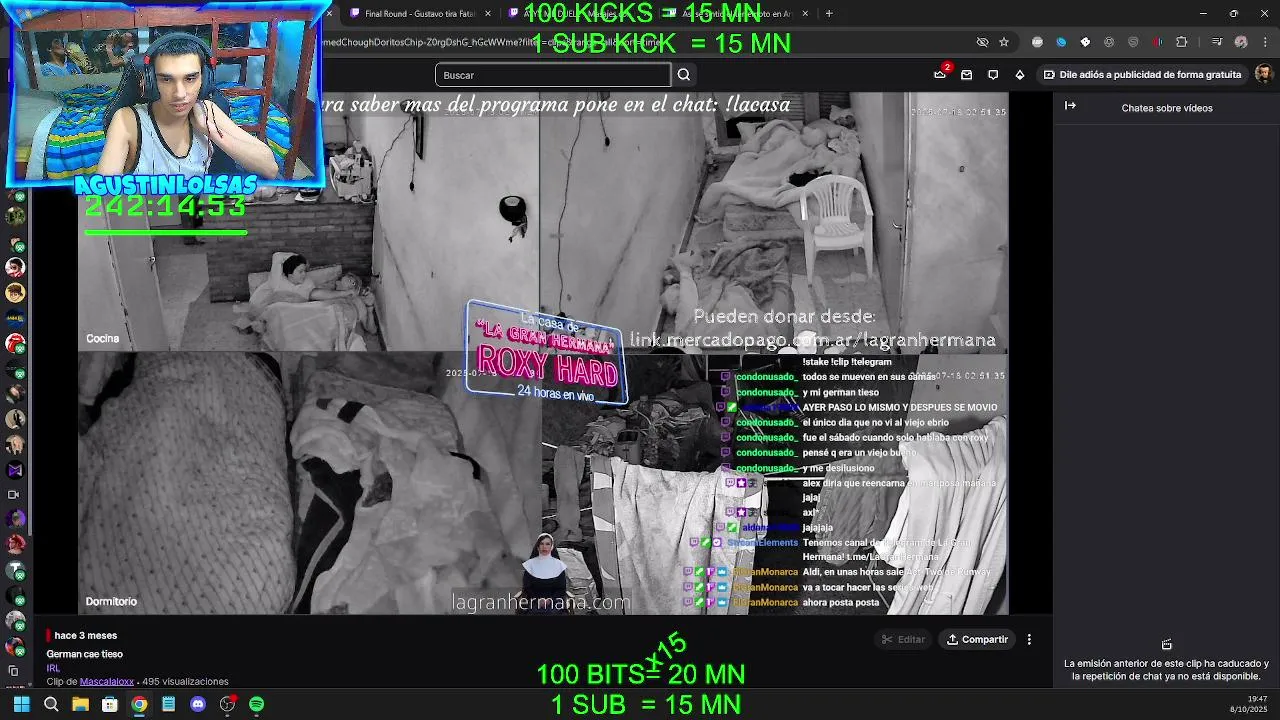
Task: Open a new browser tab with plus
Action: point(829,14)
